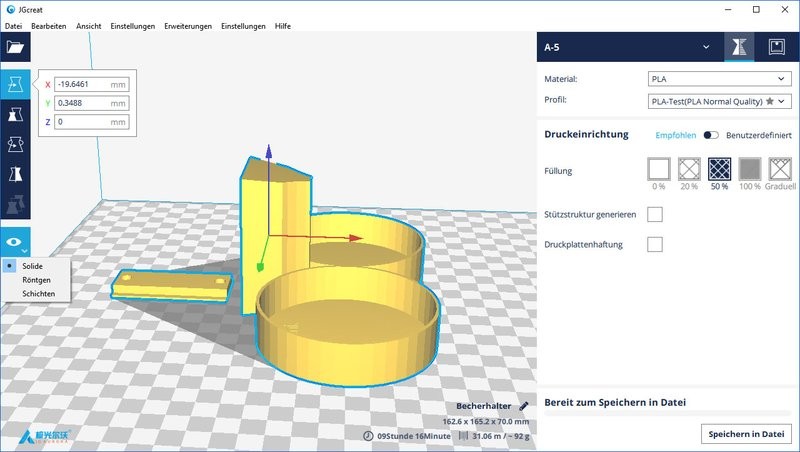Switch to the print settings stage icon

click(739, 47)
